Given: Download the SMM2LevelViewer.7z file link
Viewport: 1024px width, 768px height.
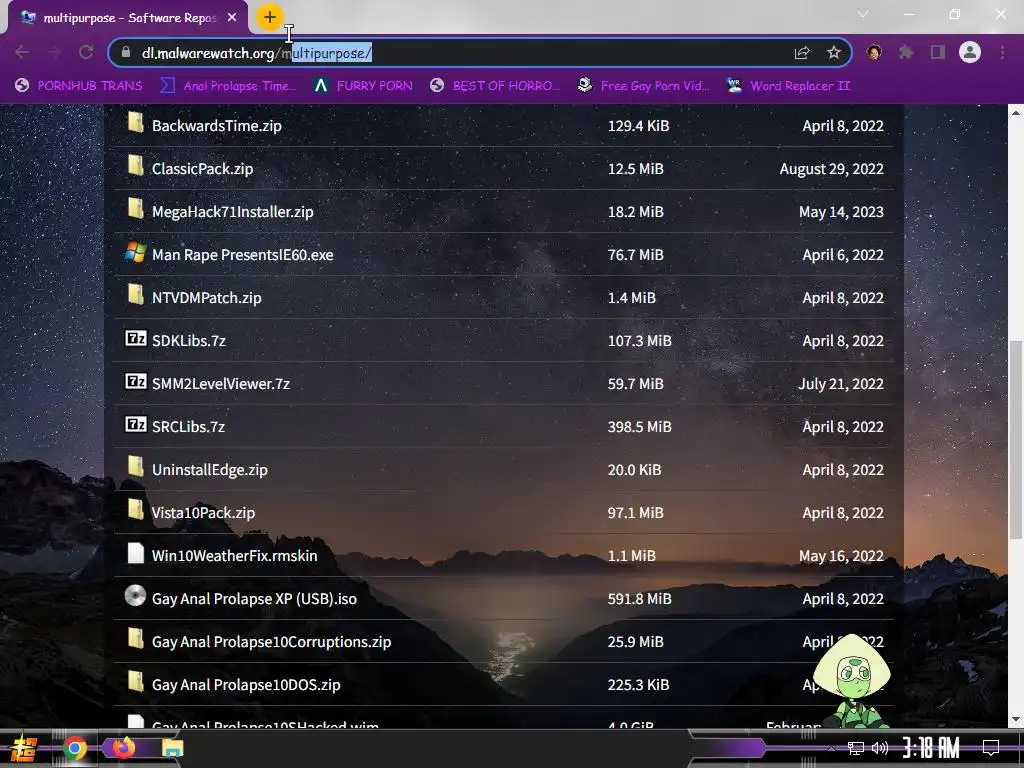Looking at the screenshot, I should (221, 384).
